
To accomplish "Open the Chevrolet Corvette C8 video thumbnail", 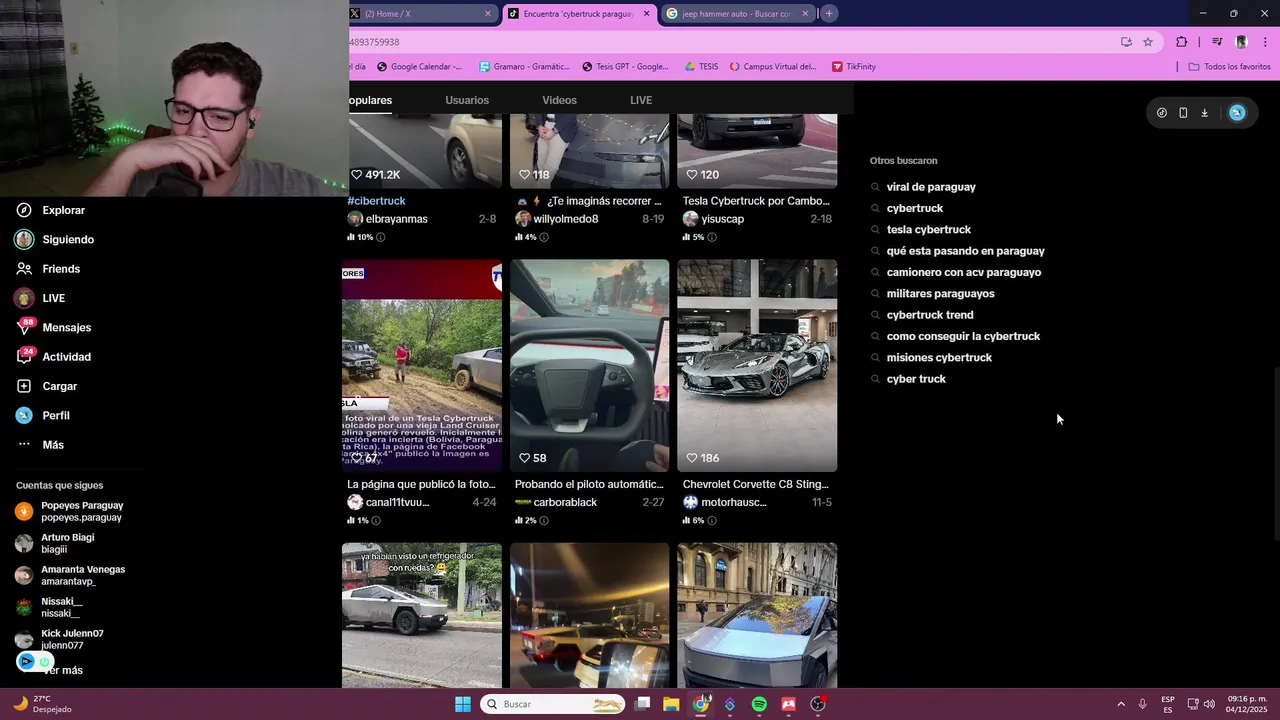I will pos(757,366).
